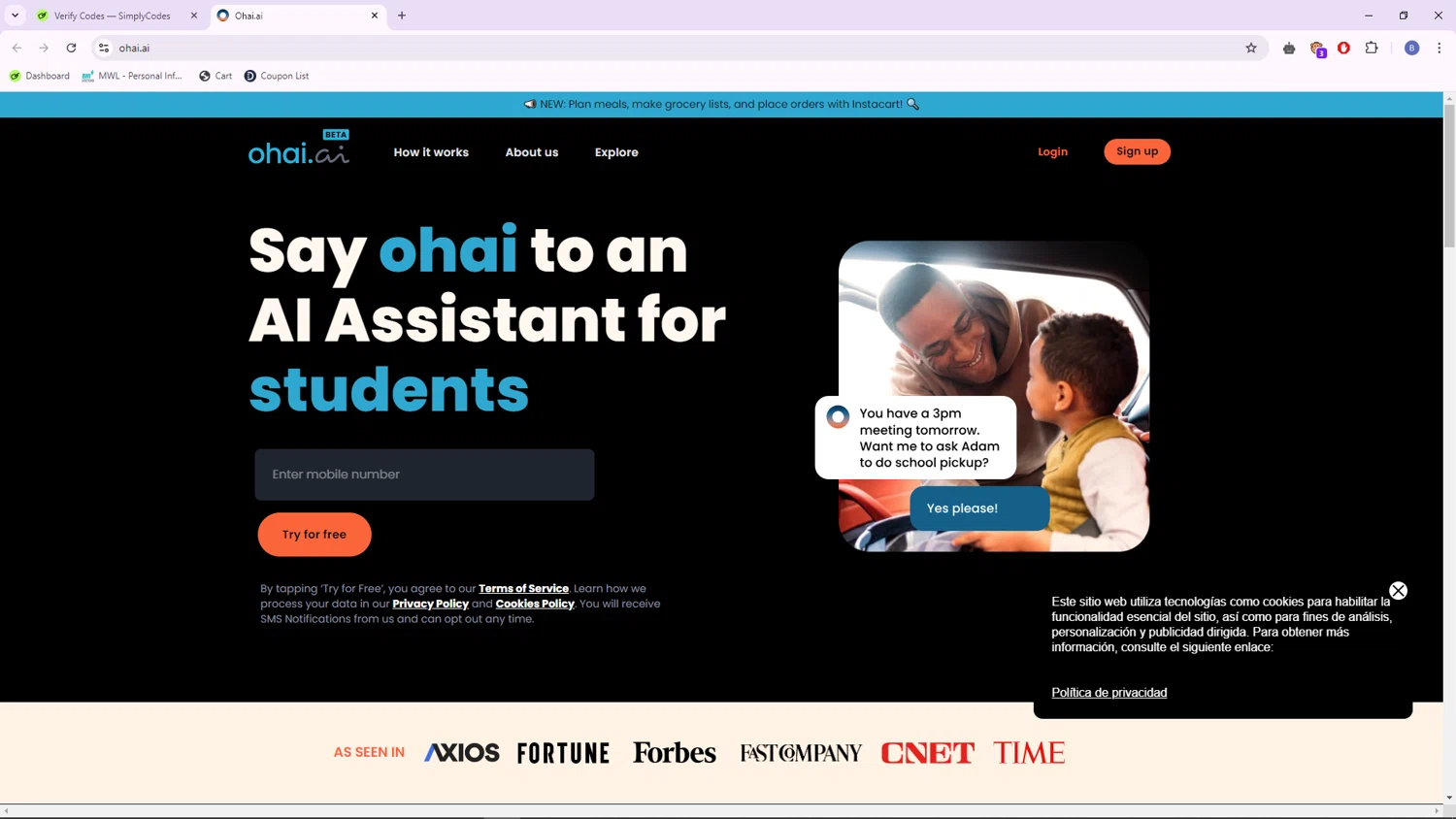Open the MWL - Personal Inf... bookmark

(x=132, y=76)
